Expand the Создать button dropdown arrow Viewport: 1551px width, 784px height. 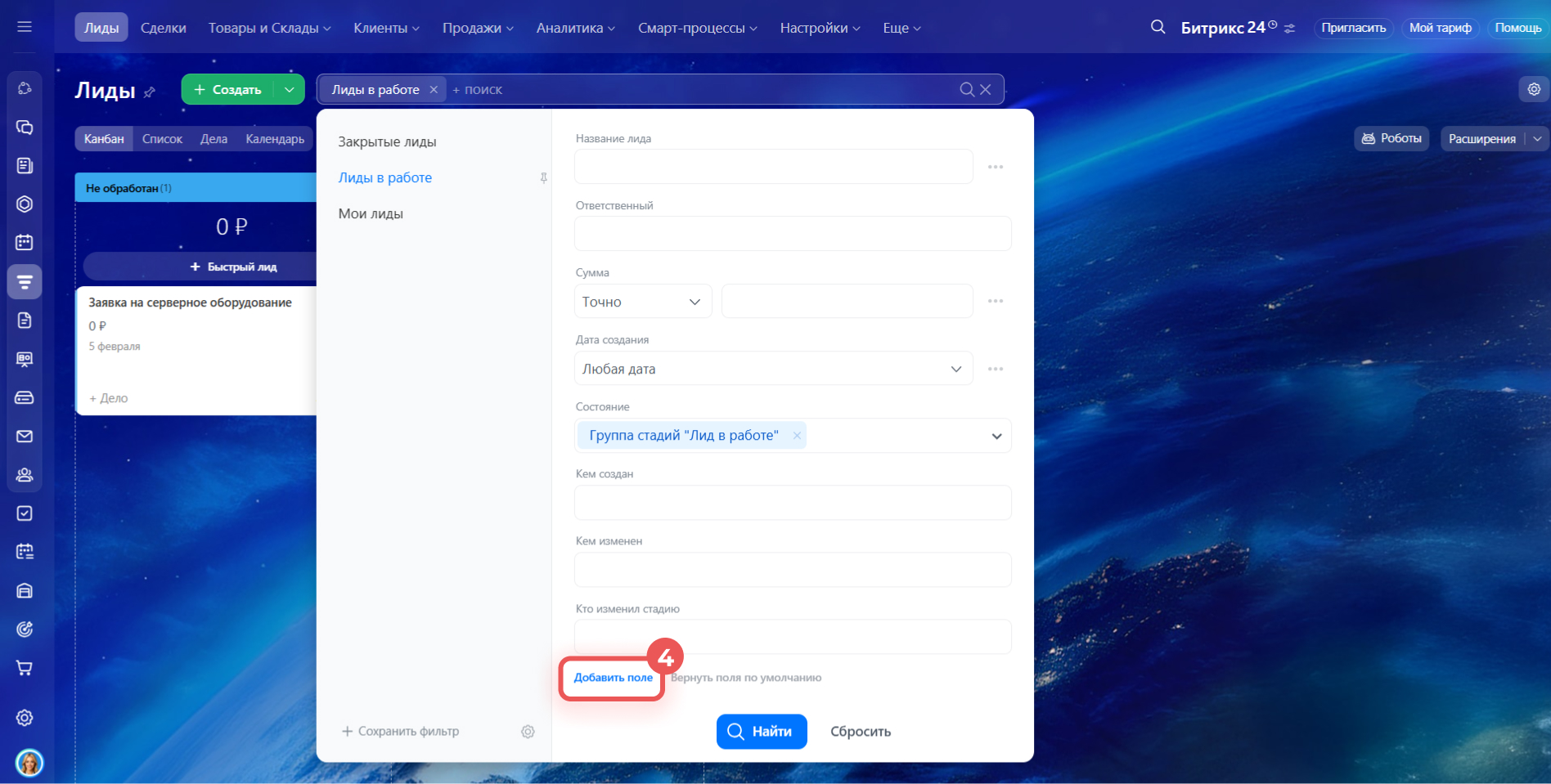point(289,90)
